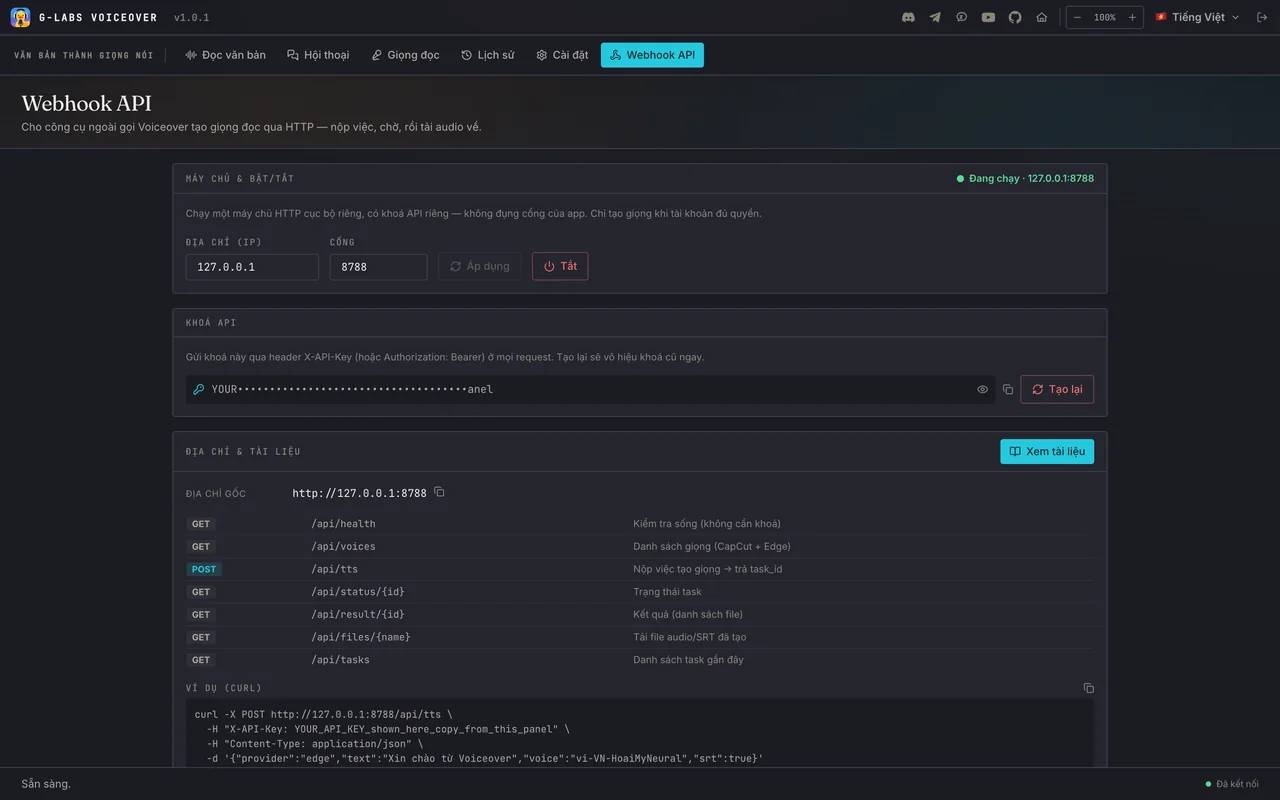
Task: Reveal API key with eye icon
Action: click(x=983, y=389)
